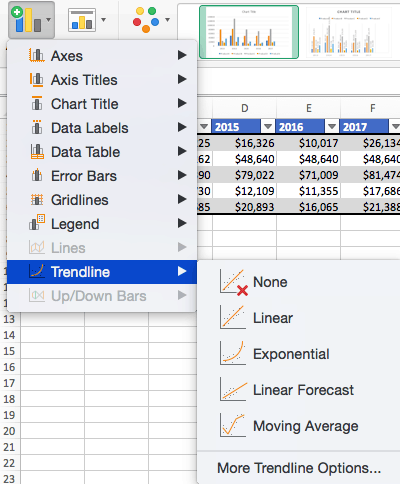This screenshot has width=400, height=484.
Task: Open the Axis Titles submenu
Action: [102, 80]
